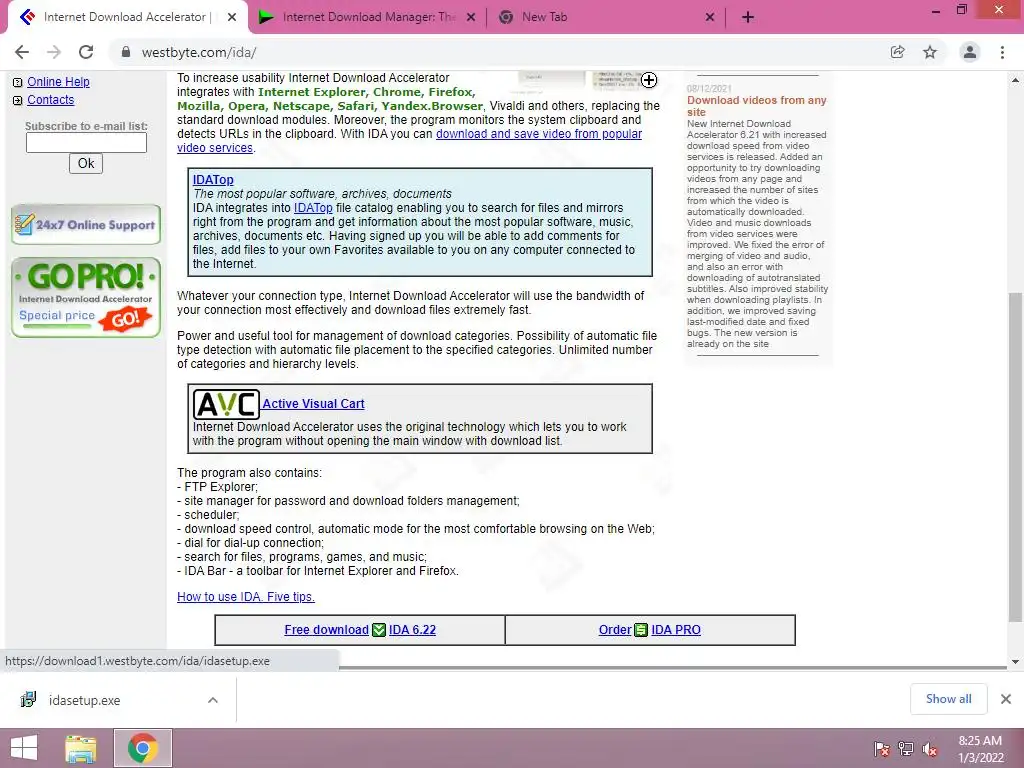Focus the subscribe e-mail input box
The height and width of the screenshot is (768, 1024).
(86, 142)
